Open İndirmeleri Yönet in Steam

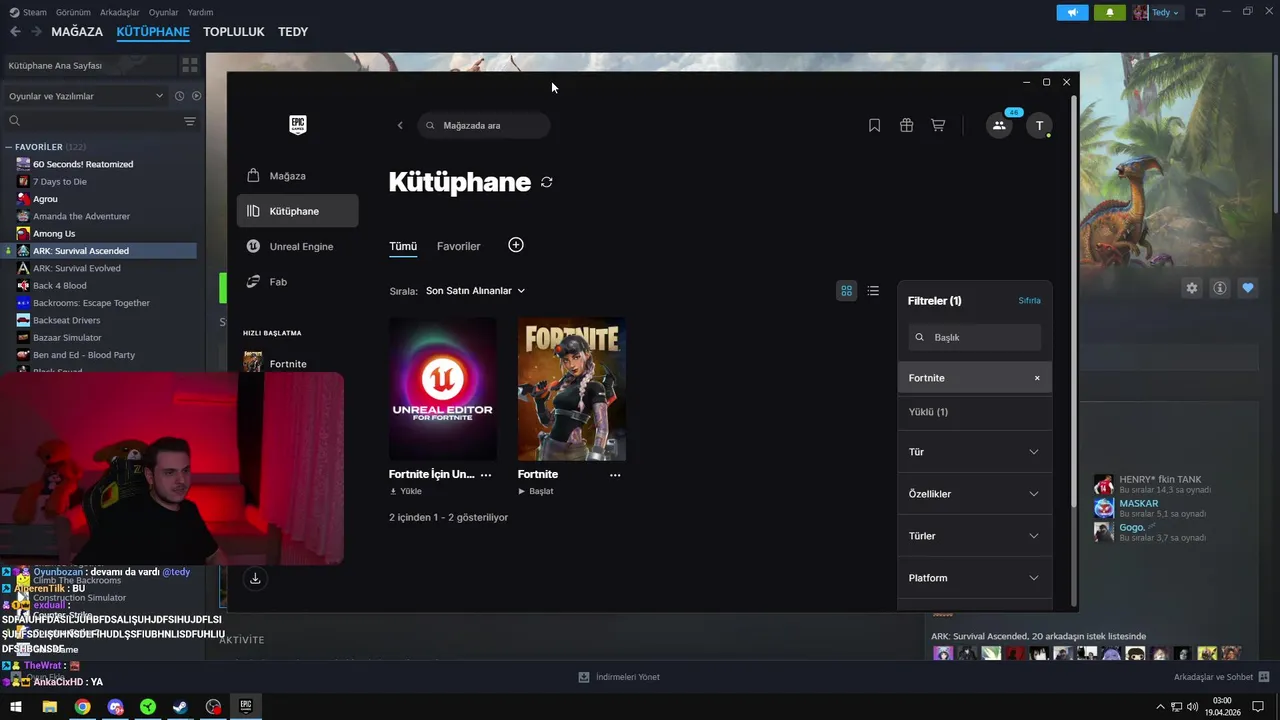[x=619, y=677]
